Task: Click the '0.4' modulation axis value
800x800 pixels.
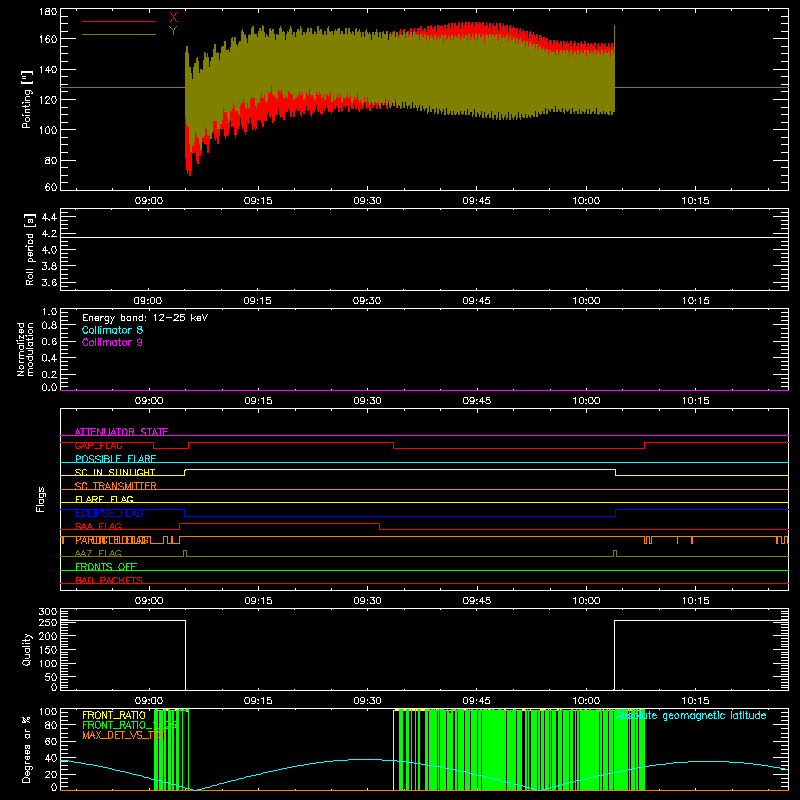Action: pyautogui.click(x=49, y=358)
